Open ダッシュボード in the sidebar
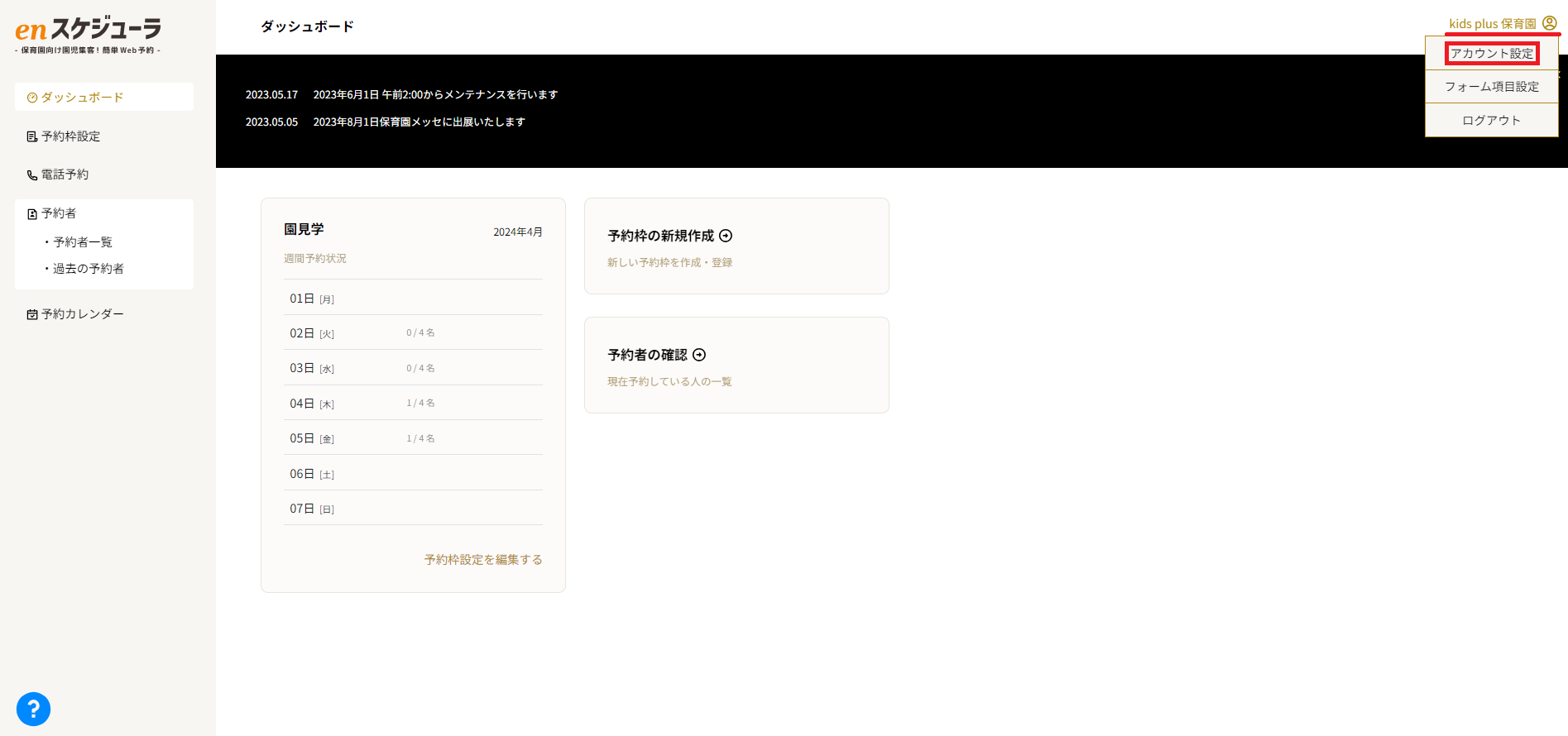Viewport: 1568px width, 736px height. click(82, 98)
